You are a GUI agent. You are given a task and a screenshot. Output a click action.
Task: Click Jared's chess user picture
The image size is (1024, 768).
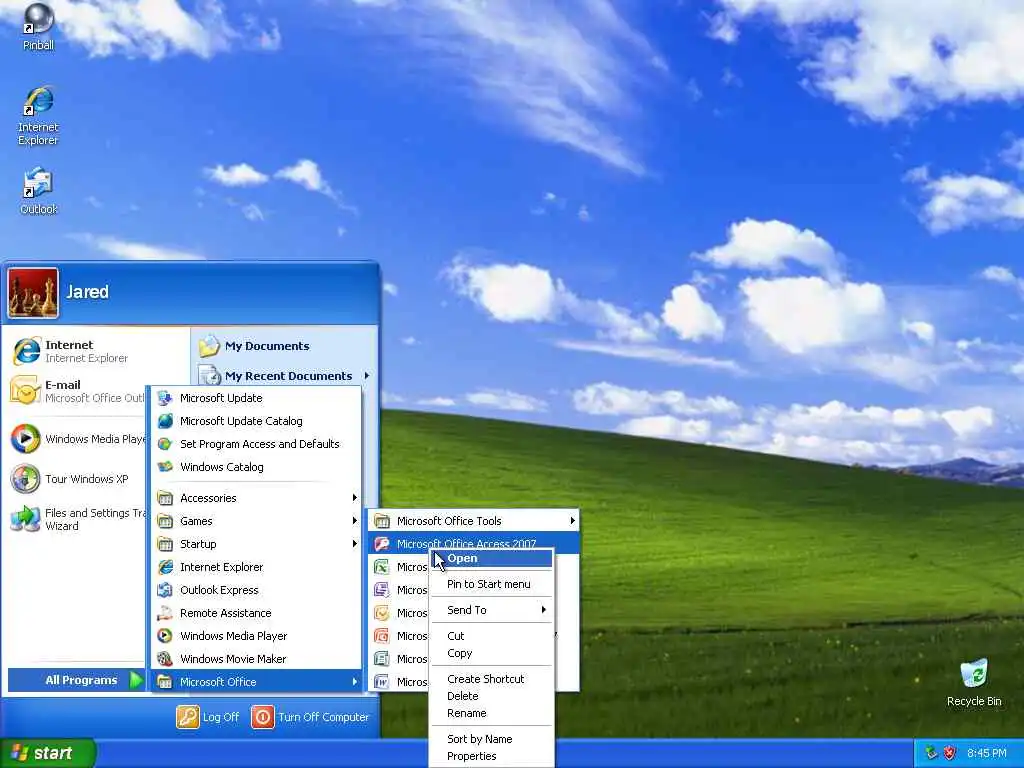tap(33, 293)
